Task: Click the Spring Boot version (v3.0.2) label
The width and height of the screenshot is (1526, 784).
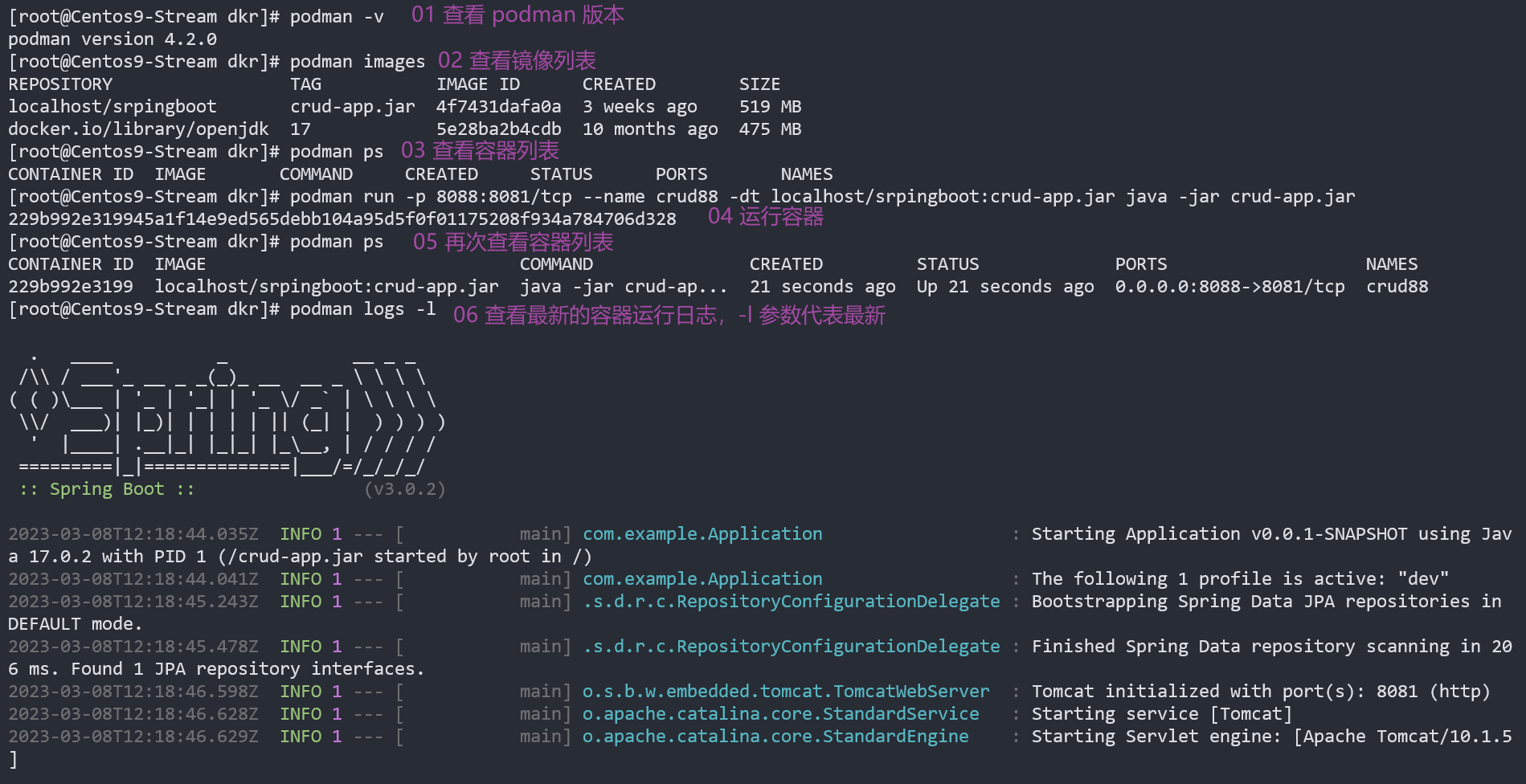Action: [x=404, y=489]
